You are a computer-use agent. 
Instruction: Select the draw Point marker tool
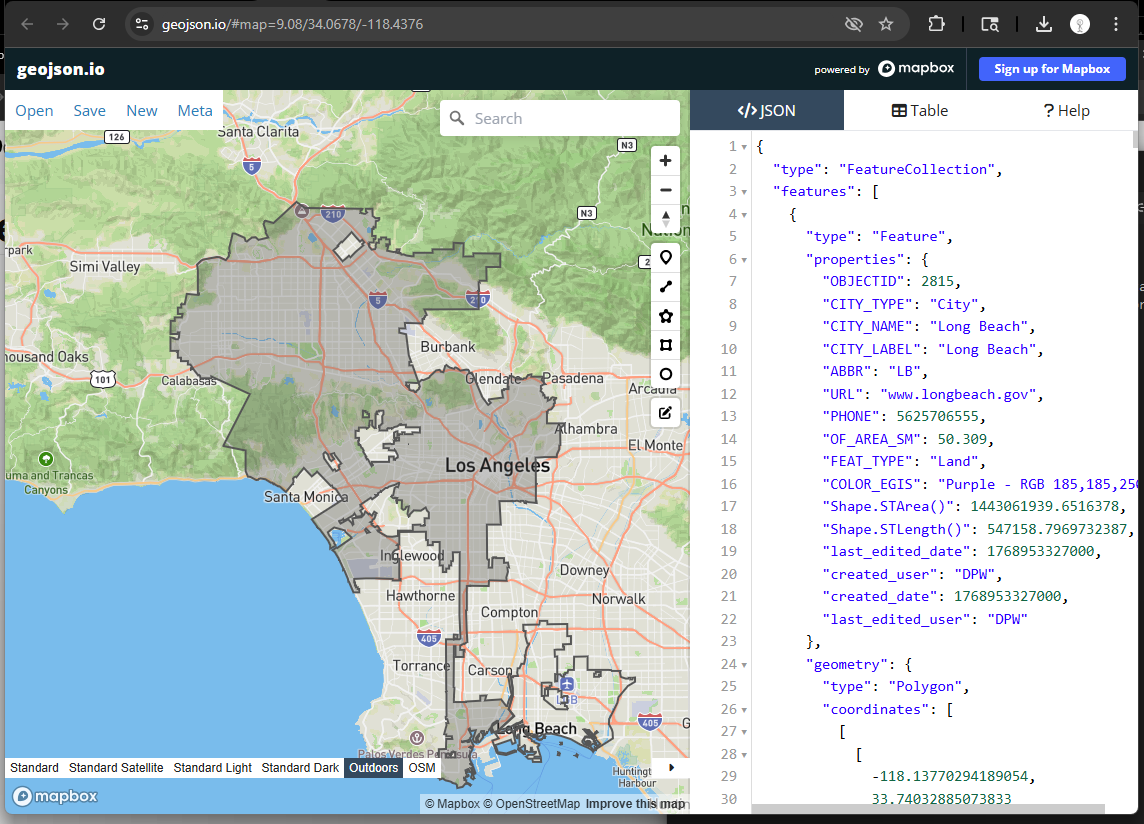click(x=666, y=257)
